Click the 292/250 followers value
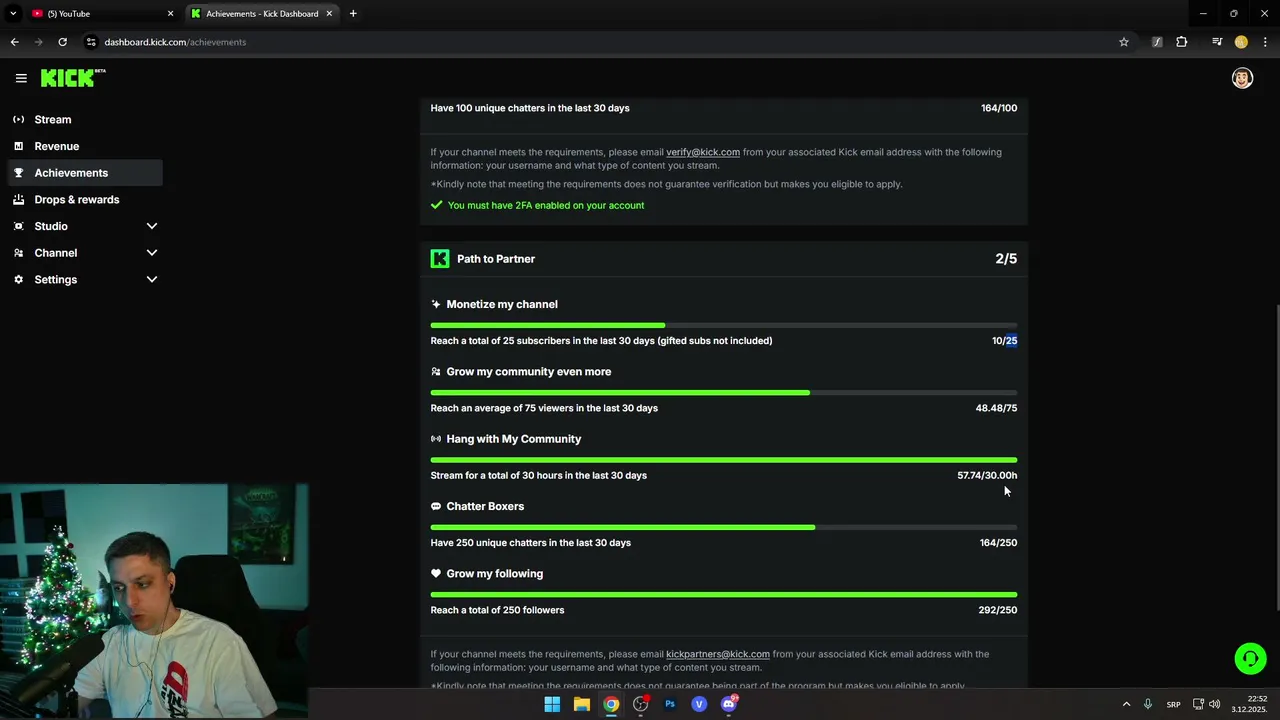Viewport: 1280px width, 720px height. click(997, 610)
